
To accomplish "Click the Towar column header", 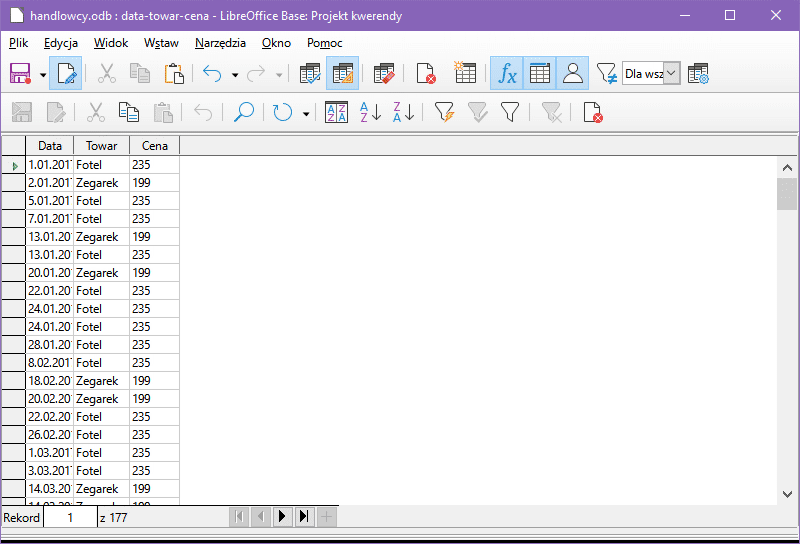I will [101, 146].
